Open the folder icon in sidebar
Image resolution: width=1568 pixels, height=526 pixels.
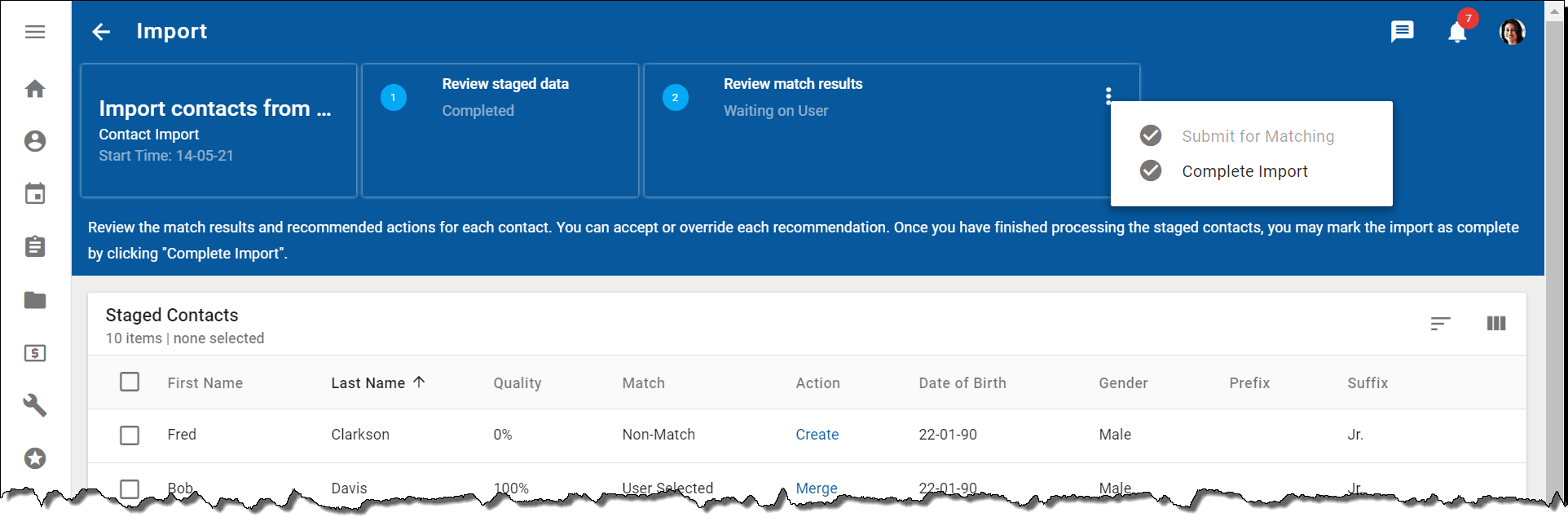[34, 300]
